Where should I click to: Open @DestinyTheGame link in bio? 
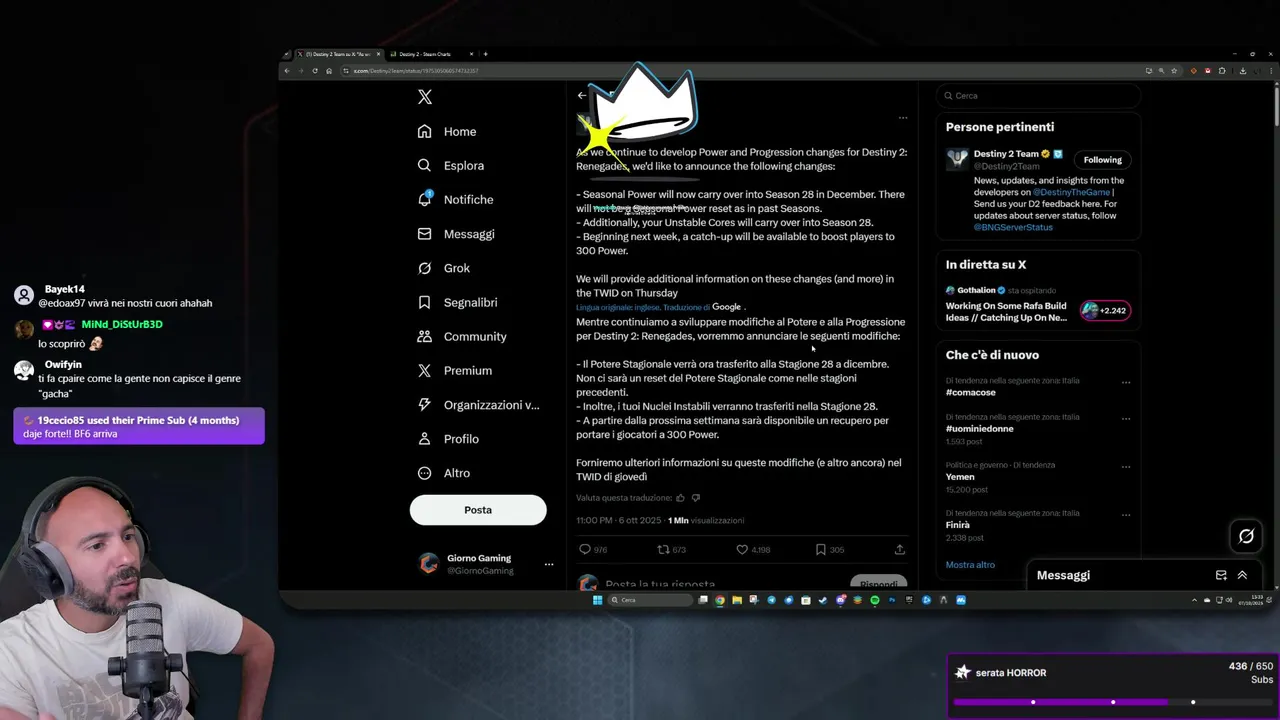[x=1071, y=192]
